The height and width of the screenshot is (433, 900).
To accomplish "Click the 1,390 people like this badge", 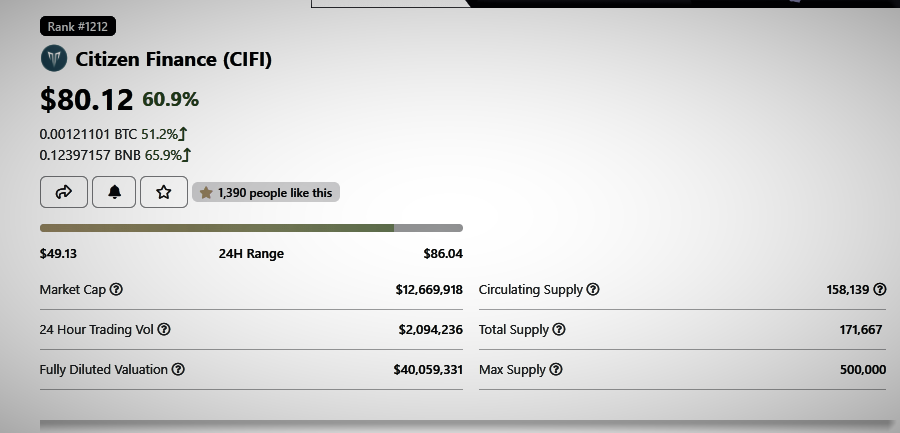I will (266, 192).
